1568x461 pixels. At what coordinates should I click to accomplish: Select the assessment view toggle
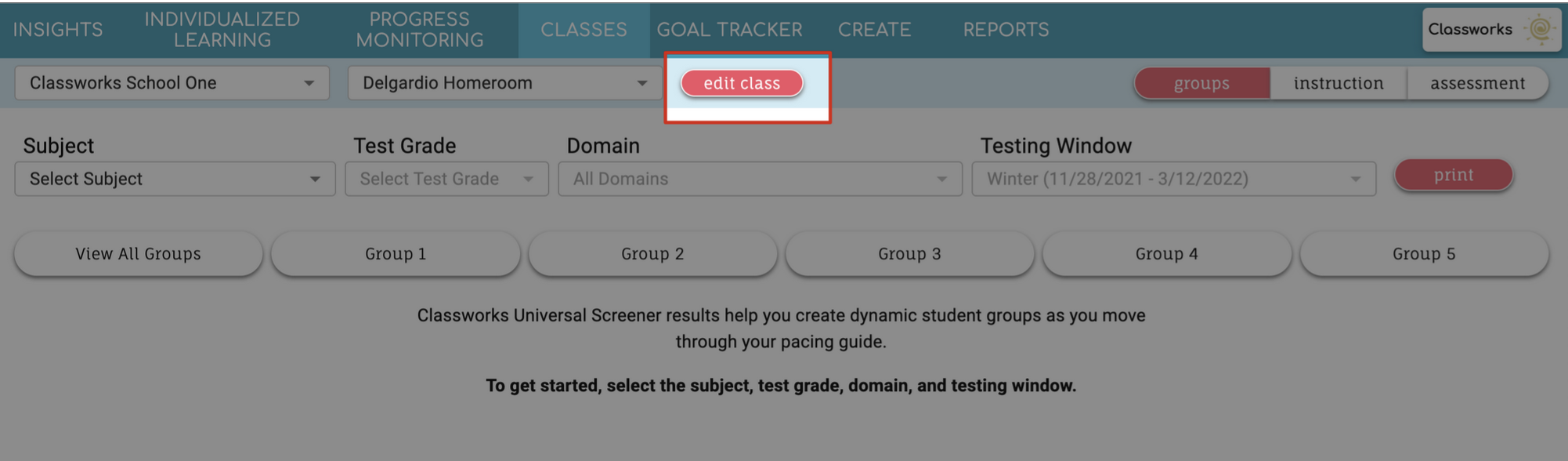tap(1477, 83)
